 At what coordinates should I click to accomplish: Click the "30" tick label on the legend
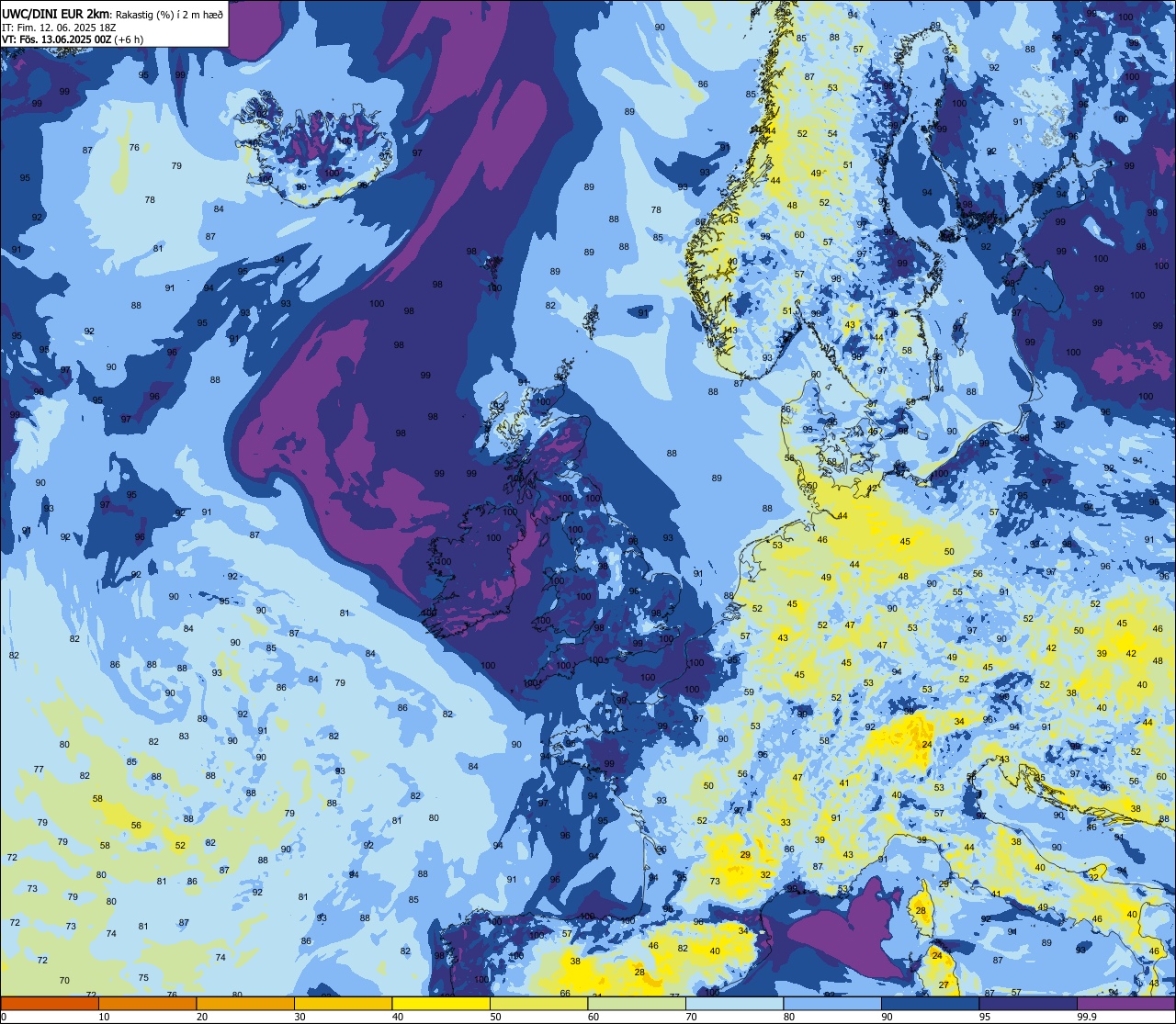point(300,1017)
